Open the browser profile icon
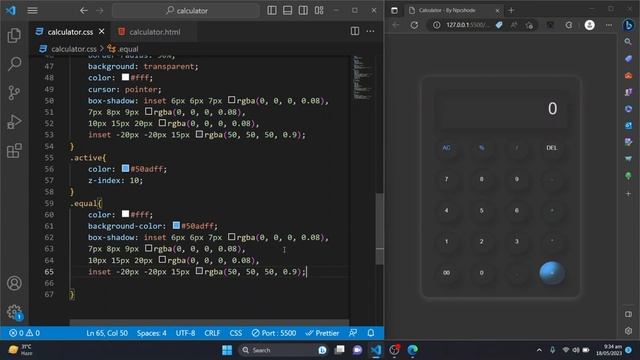This screenshot has height=360, width=640. pyautogui.click(x=589, y=25)
